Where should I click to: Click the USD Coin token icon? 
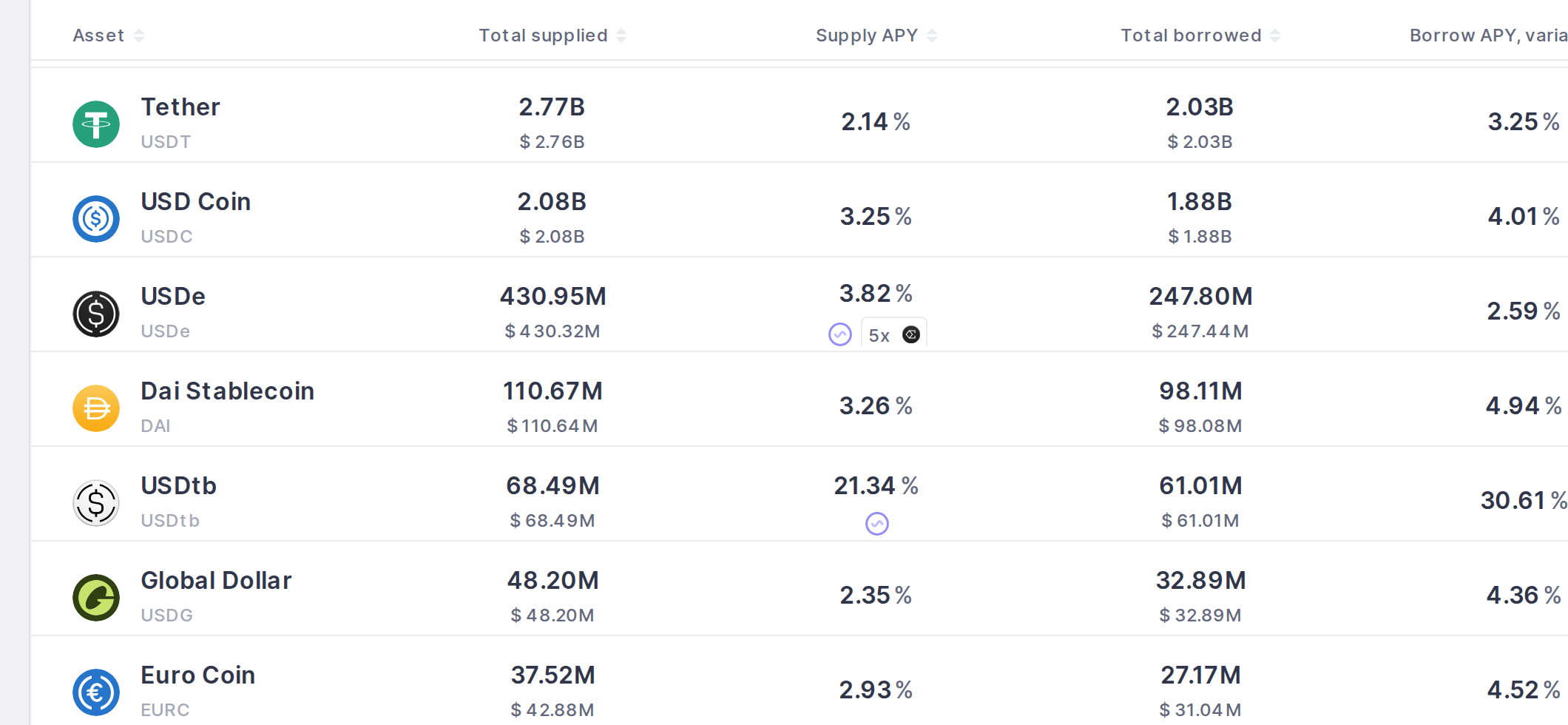tap(96, 219)
